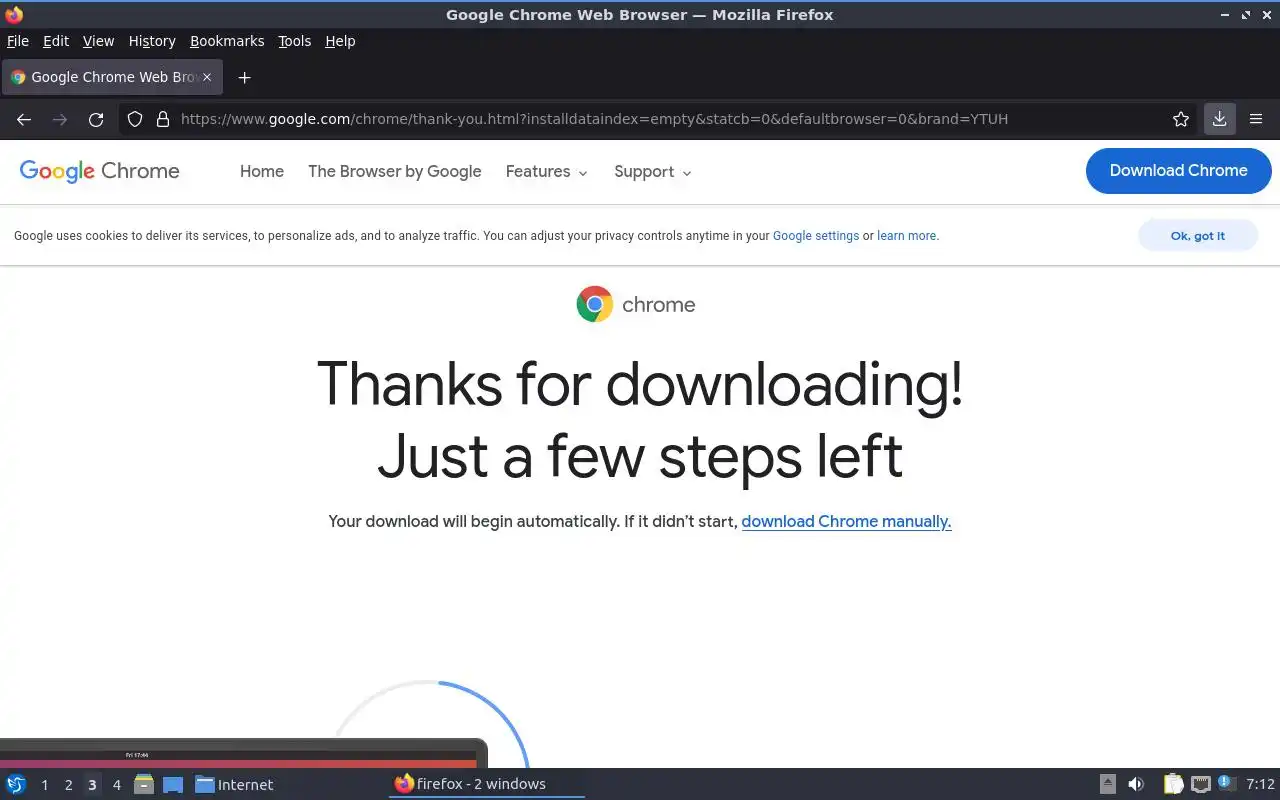Click the forward navigation arrow
The image size is (1280, 800).
coord(60,119)
